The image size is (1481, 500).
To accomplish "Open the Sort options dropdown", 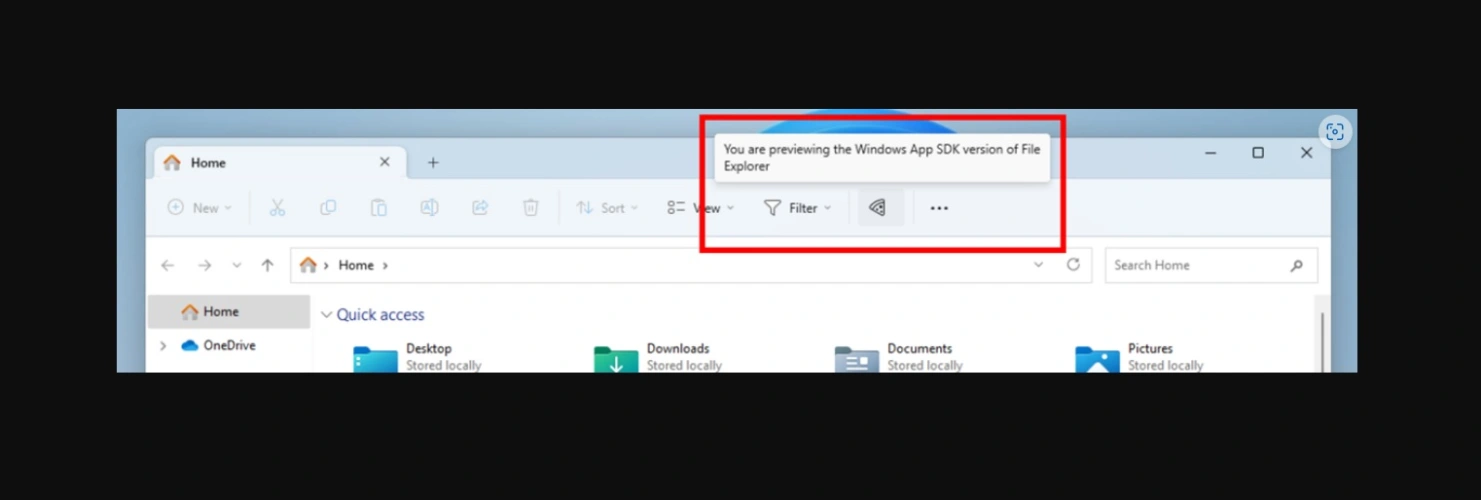I will pos(607,208).
